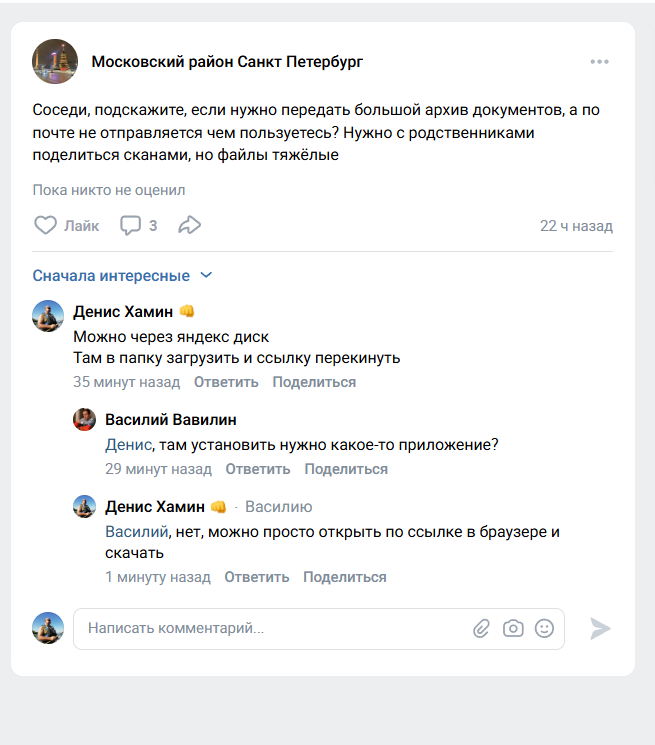
Task: Open post options three-dot menu
Action: point(599,62)
